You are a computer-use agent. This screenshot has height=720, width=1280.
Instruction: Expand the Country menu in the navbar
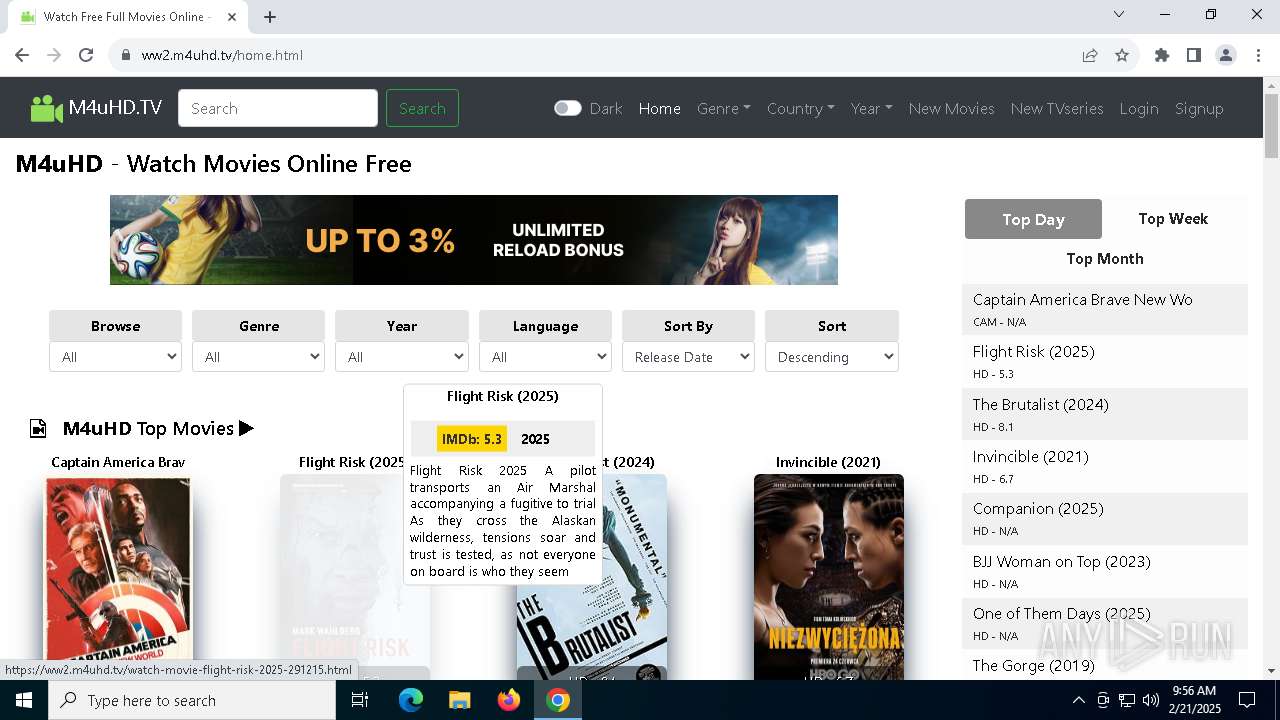coord(801,108)
